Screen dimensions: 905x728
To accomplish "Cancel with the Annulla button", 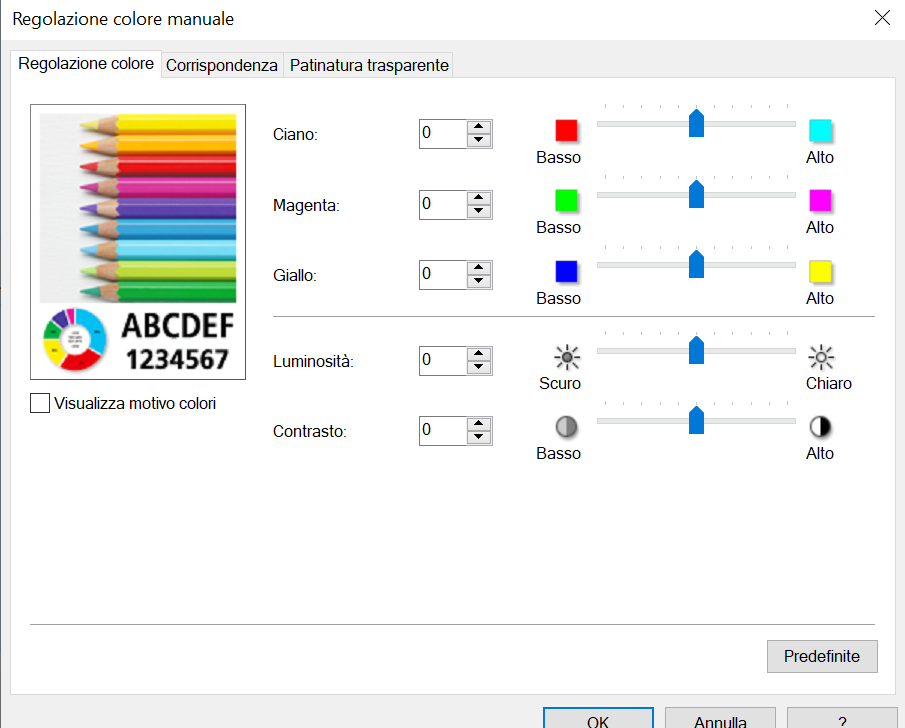I will 720,719.
